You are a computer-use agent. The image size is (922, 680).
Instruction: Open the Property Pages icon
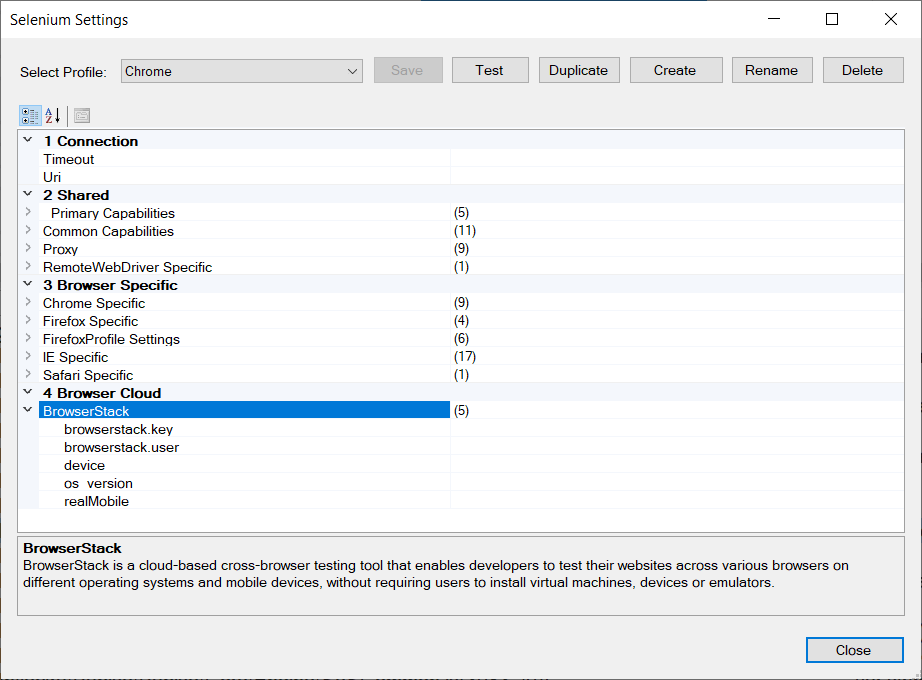coord(82,116)
